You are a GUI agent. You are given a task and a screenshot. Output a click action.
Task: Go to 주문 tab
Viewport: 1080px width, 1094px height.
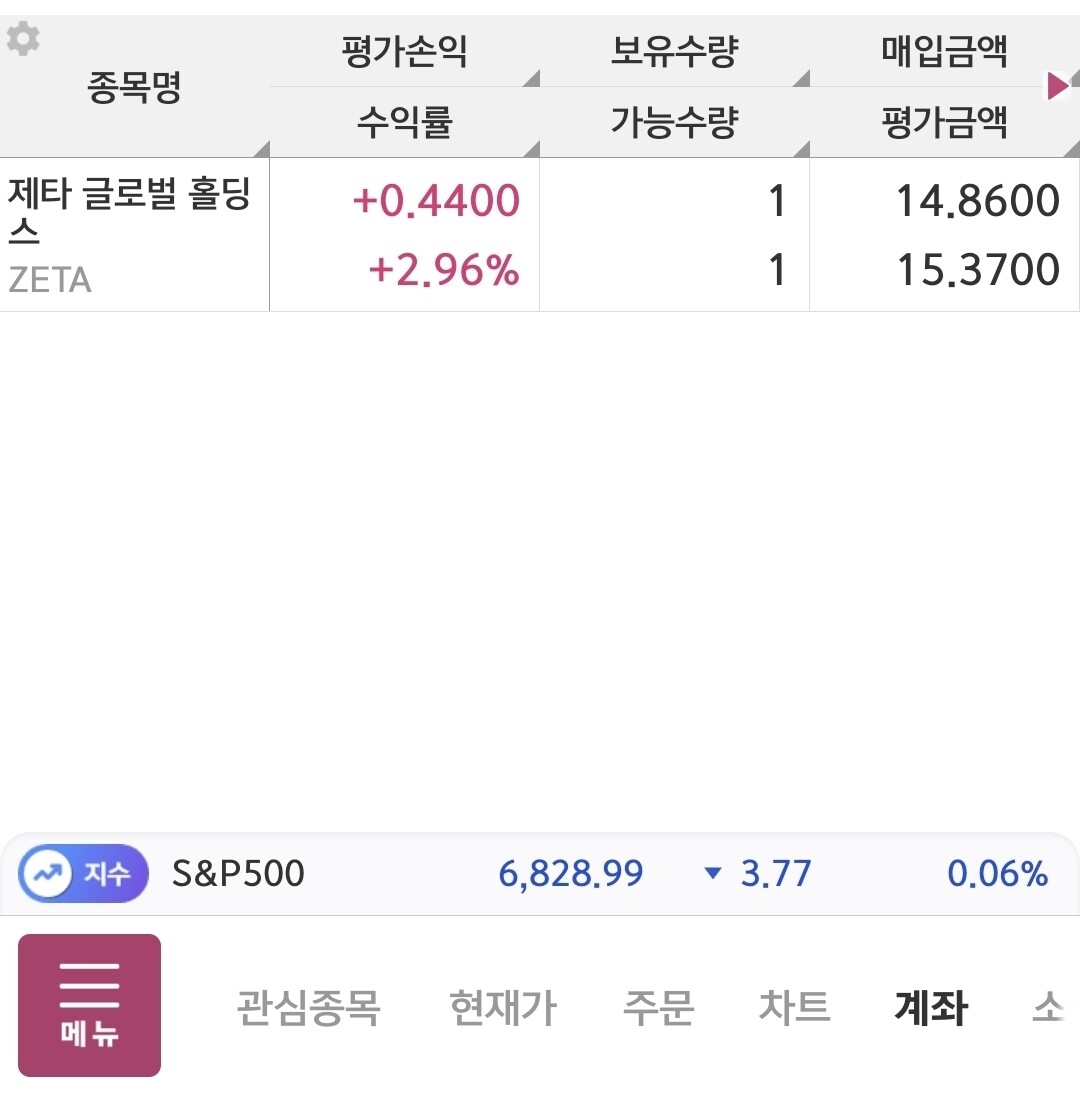658,1007
